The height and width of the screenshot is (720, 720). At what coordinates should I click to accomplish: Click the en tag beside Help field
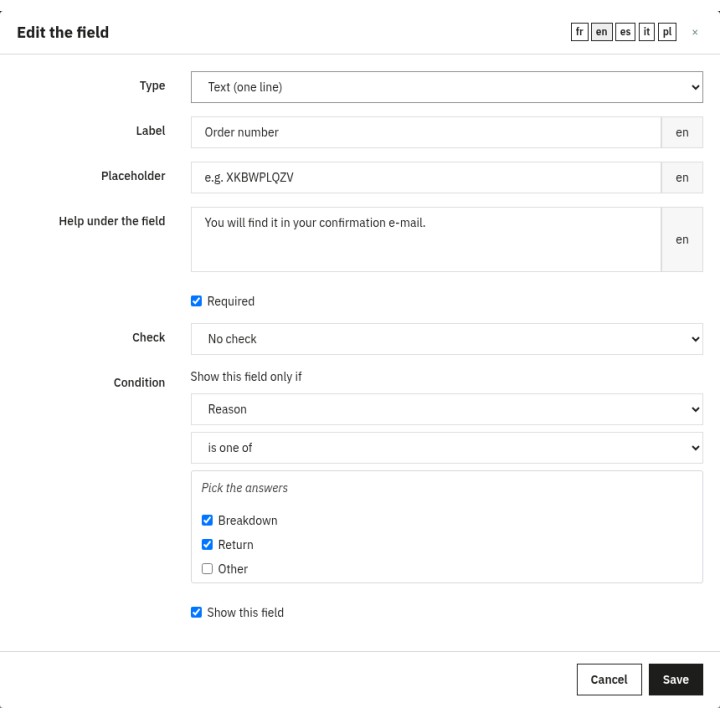[x=682, y=239]
